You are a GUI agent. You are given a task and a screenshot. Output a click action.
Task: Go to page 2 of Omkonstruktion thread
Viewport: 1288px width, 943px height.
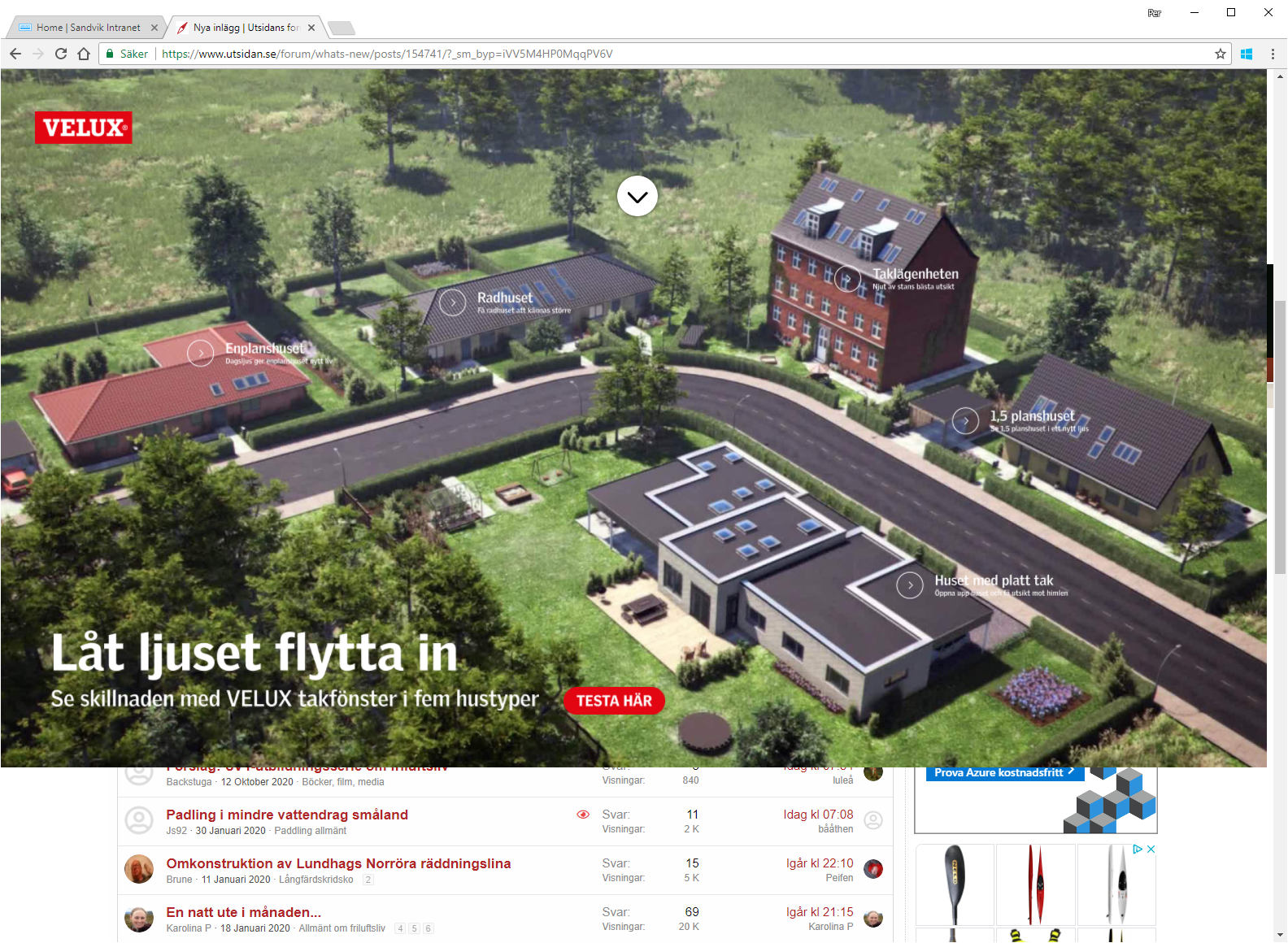[x=368, y=880]
